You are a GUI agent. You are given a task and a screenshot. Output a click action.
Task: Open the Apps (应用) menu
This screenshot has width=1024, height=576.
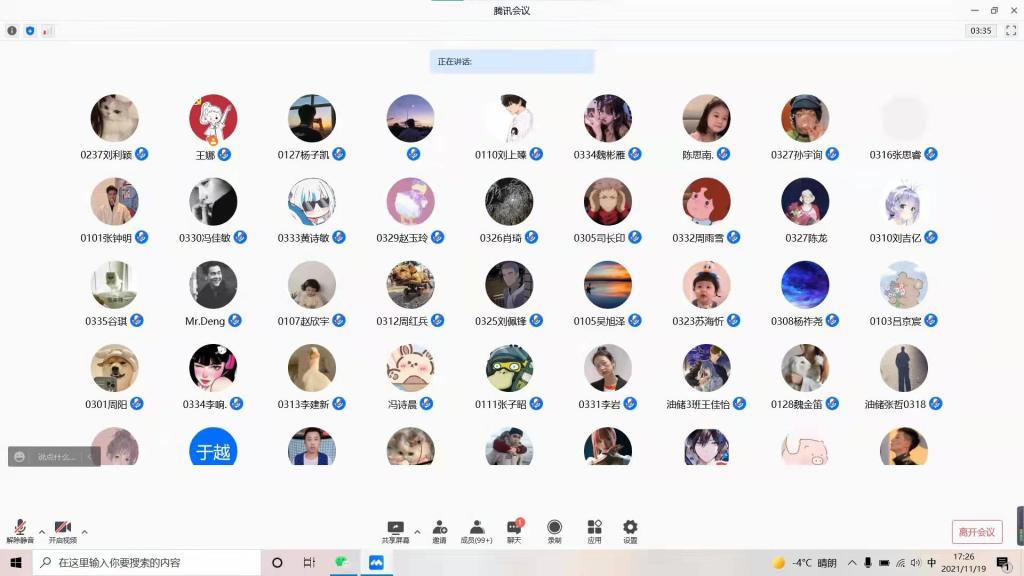click(x=594, y=531)
